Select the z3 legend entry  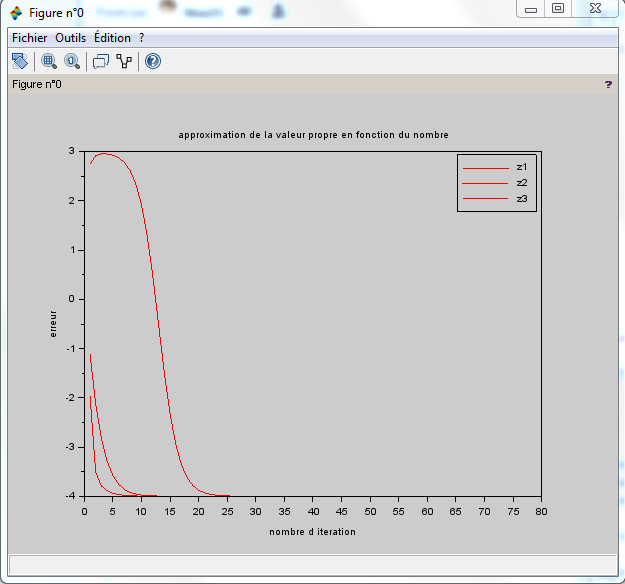[x=521, y=199]
